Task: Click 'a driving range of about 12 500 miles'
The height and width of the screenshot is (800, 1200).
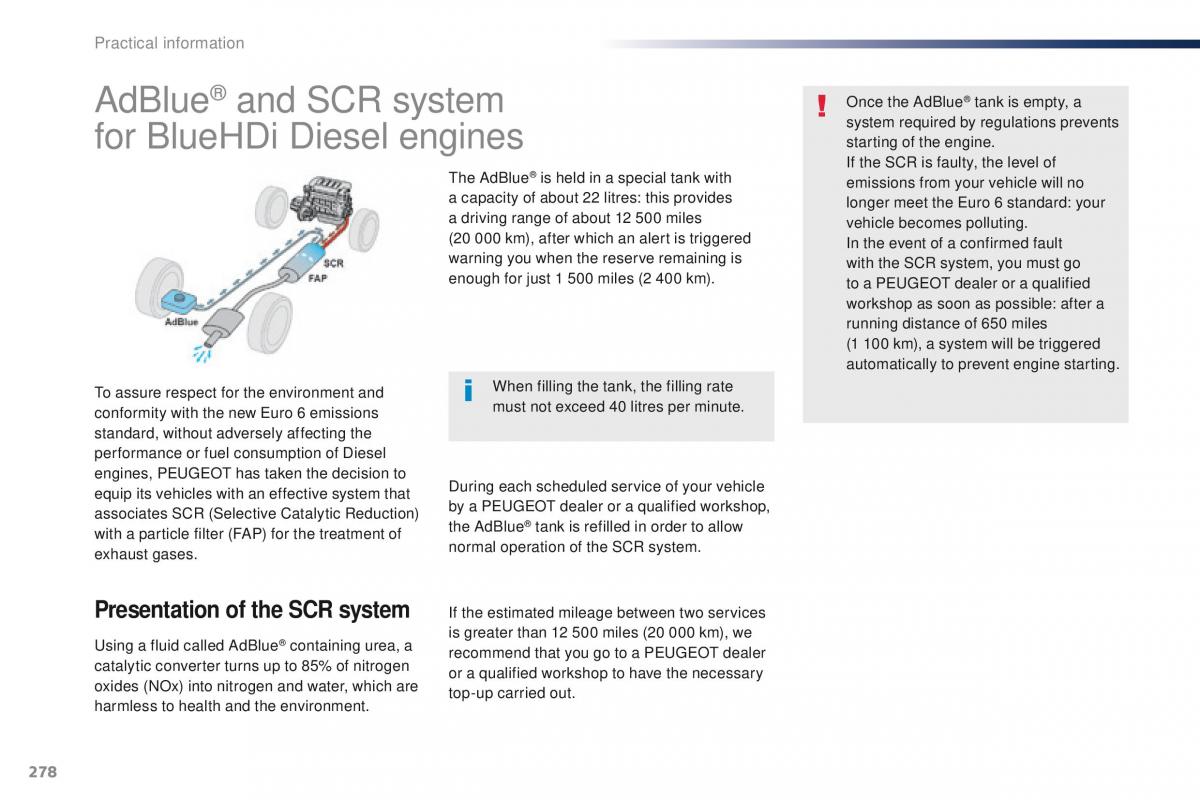Action: tap(575, 218)
